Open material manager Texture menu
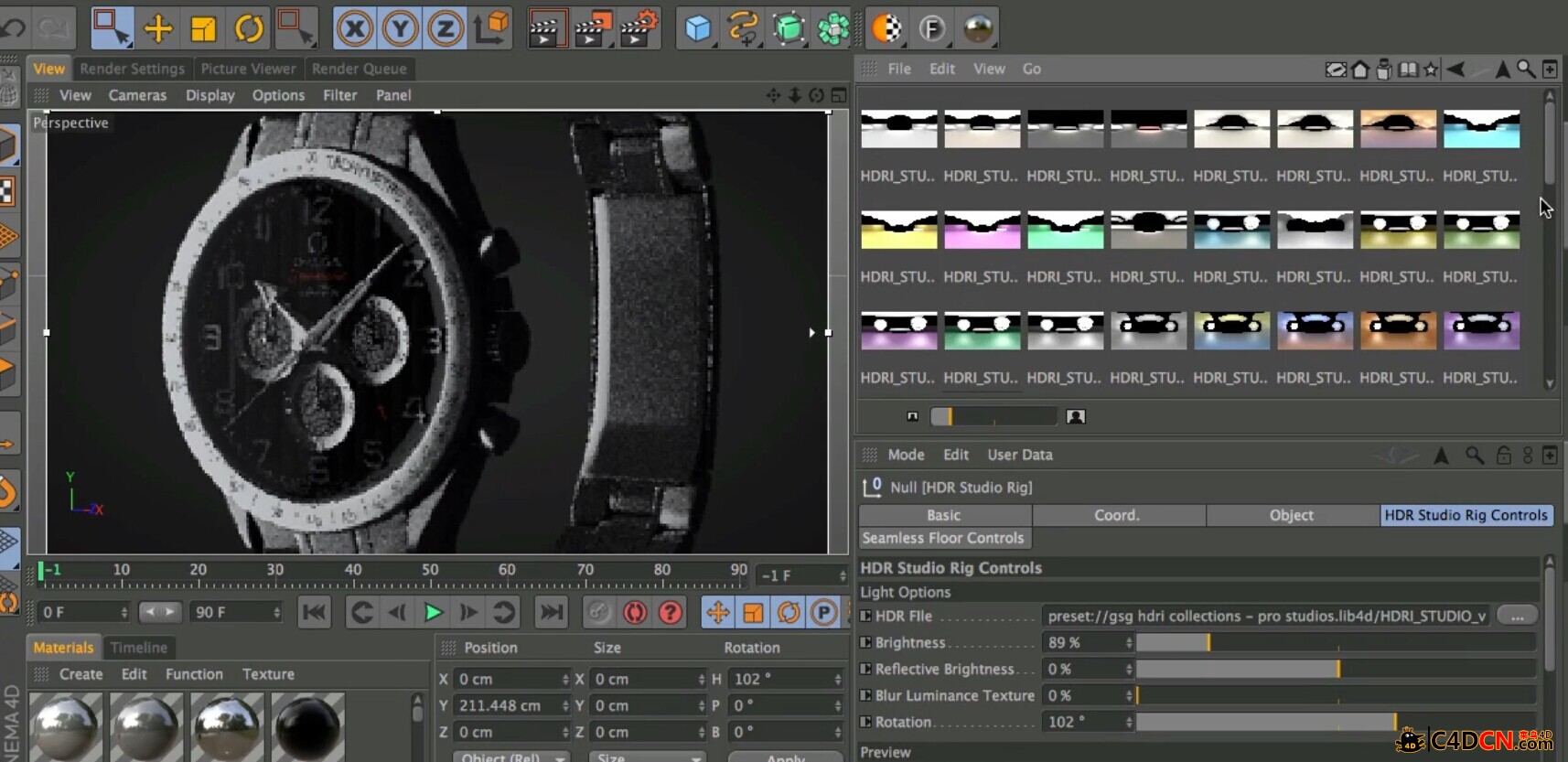The height and width of the screenshot is (762, 1568). click(x=268, y=674)
